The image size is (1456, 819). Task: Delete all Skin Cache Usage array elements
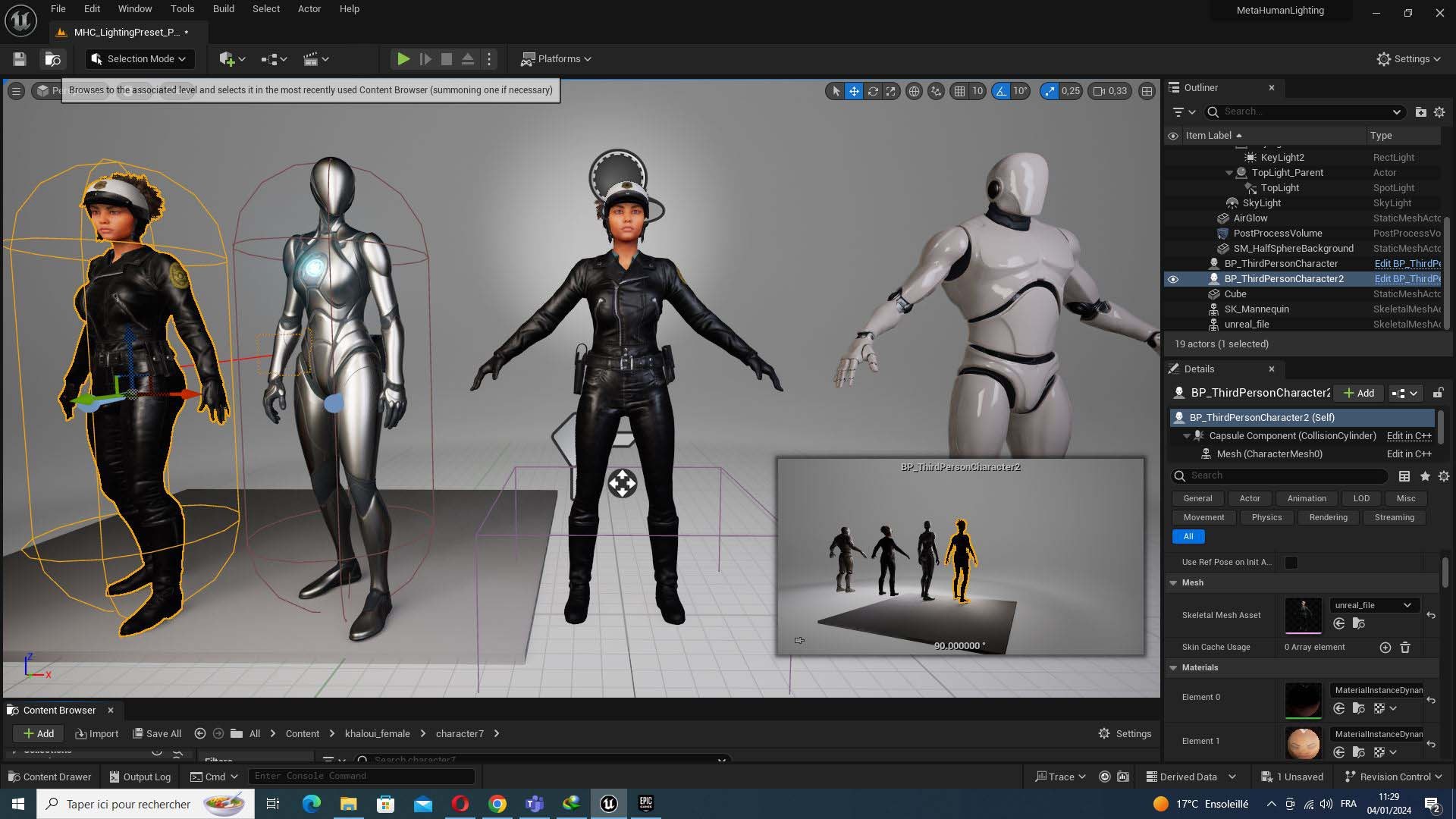[1405, 648]
